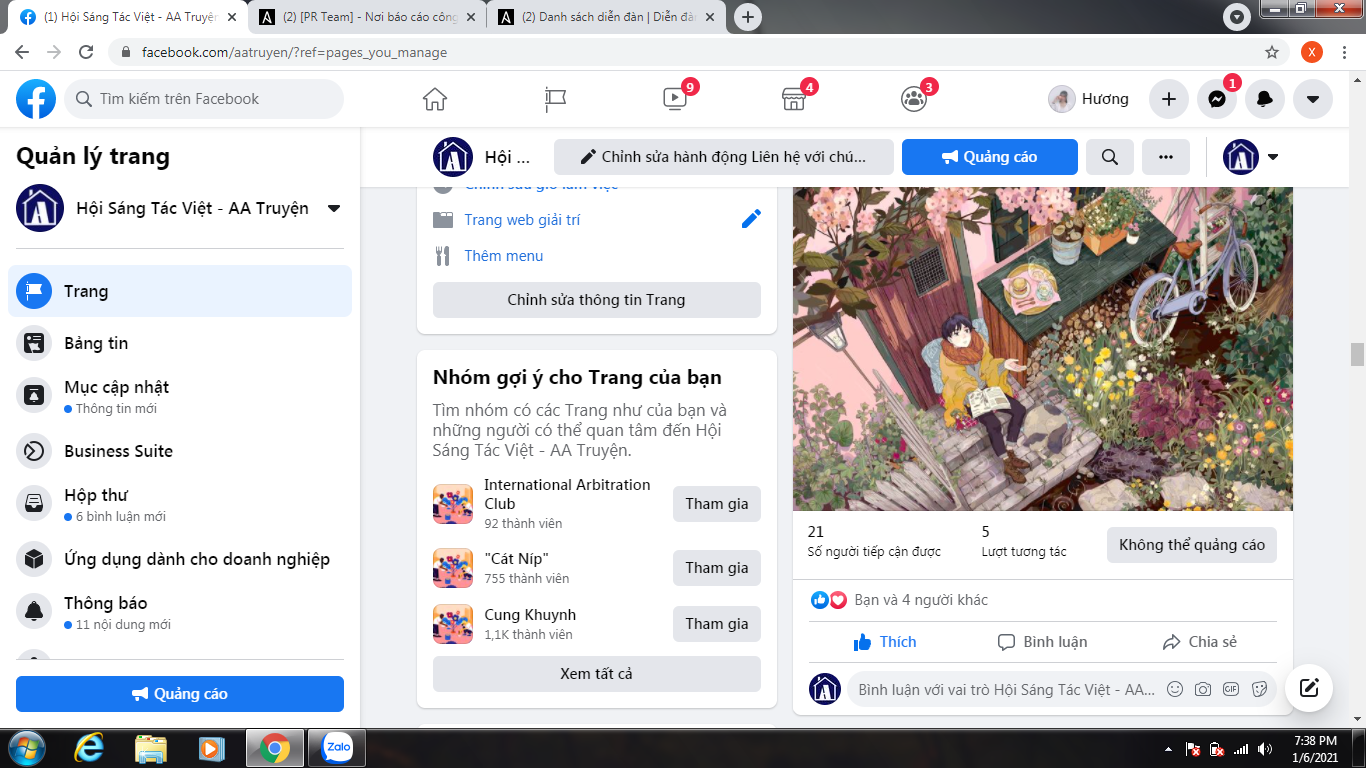Open the page more options ellipsis

tap(1166, 157)
